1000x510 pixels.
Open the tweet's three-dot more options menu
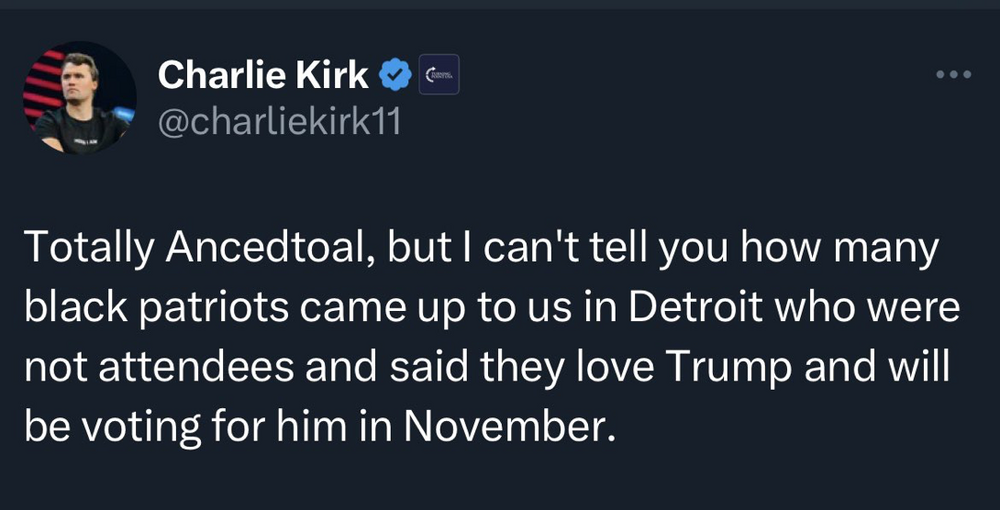tap(953, 75)
